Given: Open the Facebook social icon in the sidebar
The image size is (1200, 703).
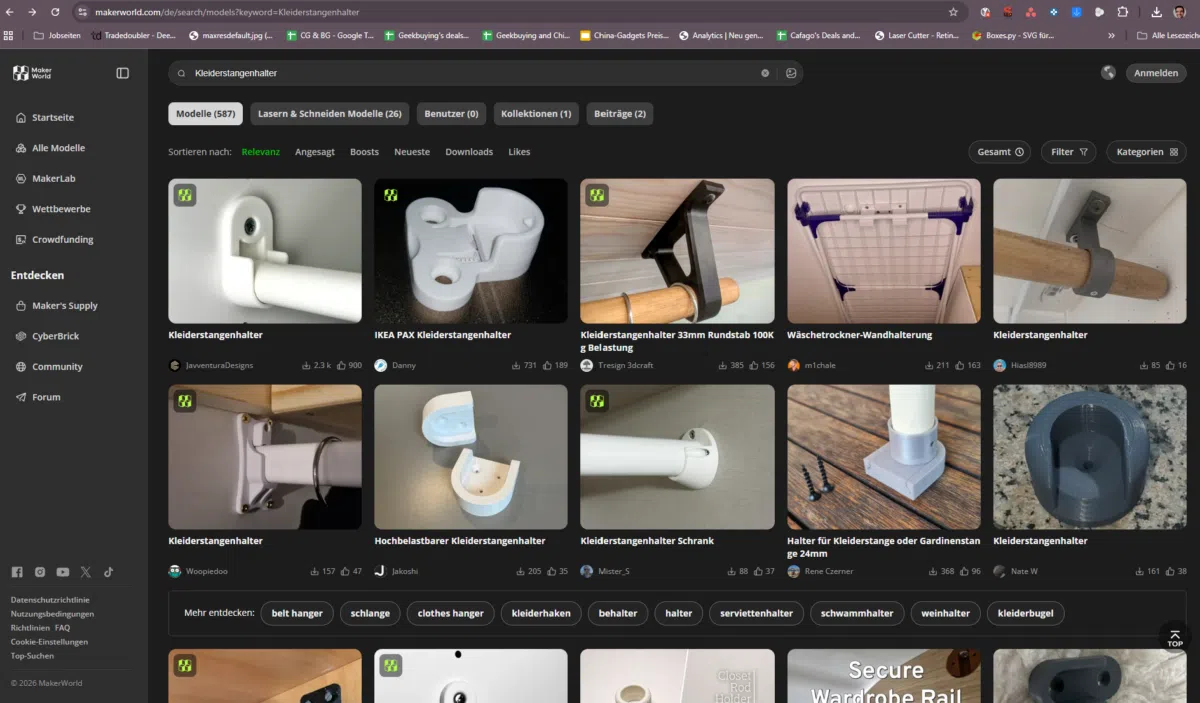Looking at the screenshot, I should pos(17,572).
